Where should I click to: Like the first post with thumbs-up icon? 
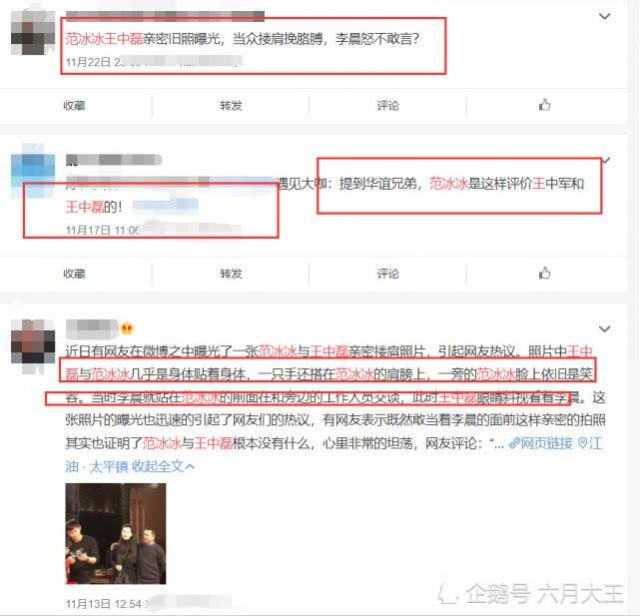pos(544,105)
